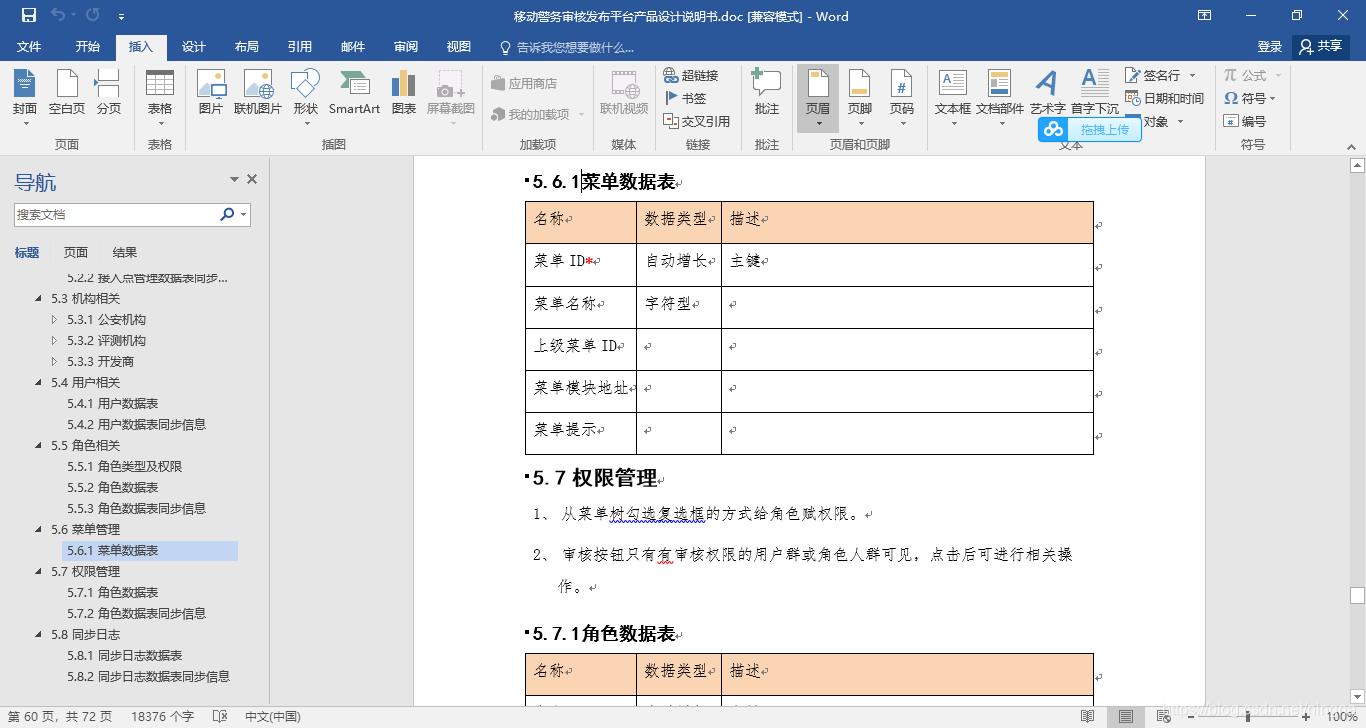Click the Save icon in title bar
Viewport: 1366px width, 728px height.
28,15
